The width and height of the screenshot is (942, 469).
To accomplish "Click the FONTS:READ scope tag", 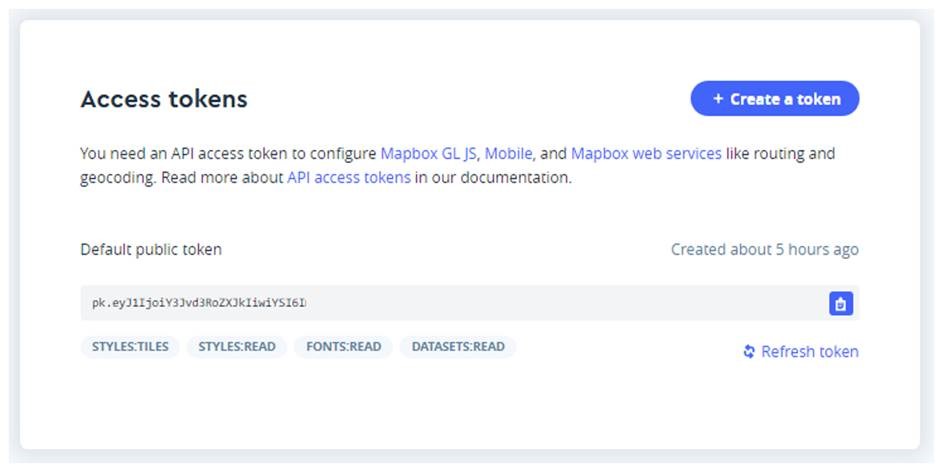I will pyautogui.click(x=344, y=346).
